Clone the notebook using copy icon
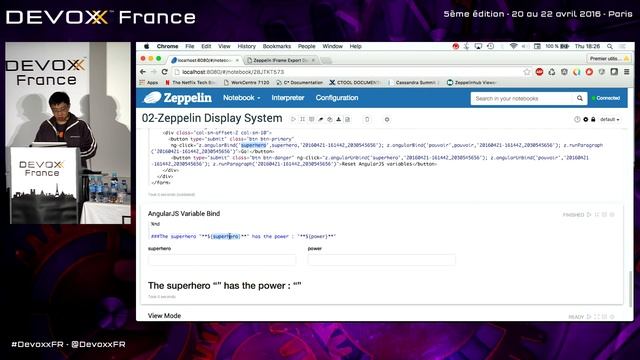Viewport: 640px width, 360px height. (x=329, y=119)
